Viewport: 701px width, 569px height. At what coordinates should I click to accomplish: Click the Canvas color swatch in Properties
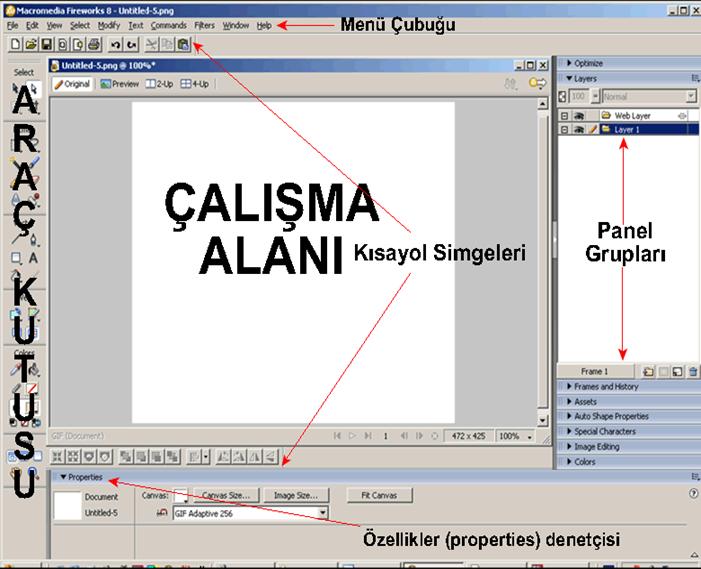pos(180,495)
